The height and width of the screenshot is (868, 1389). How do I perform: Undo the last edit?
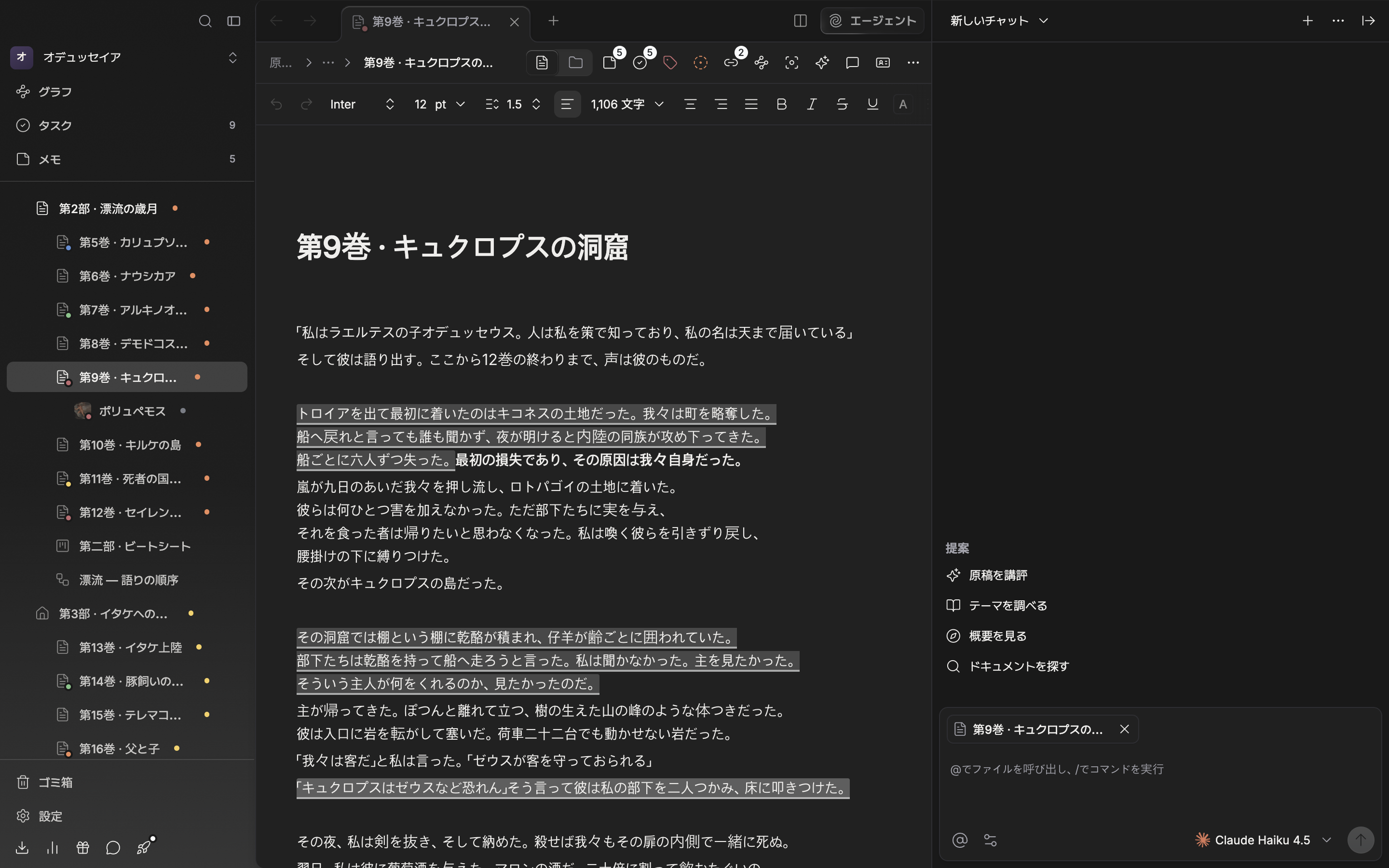pyautogui.click(x=277, y=104)
